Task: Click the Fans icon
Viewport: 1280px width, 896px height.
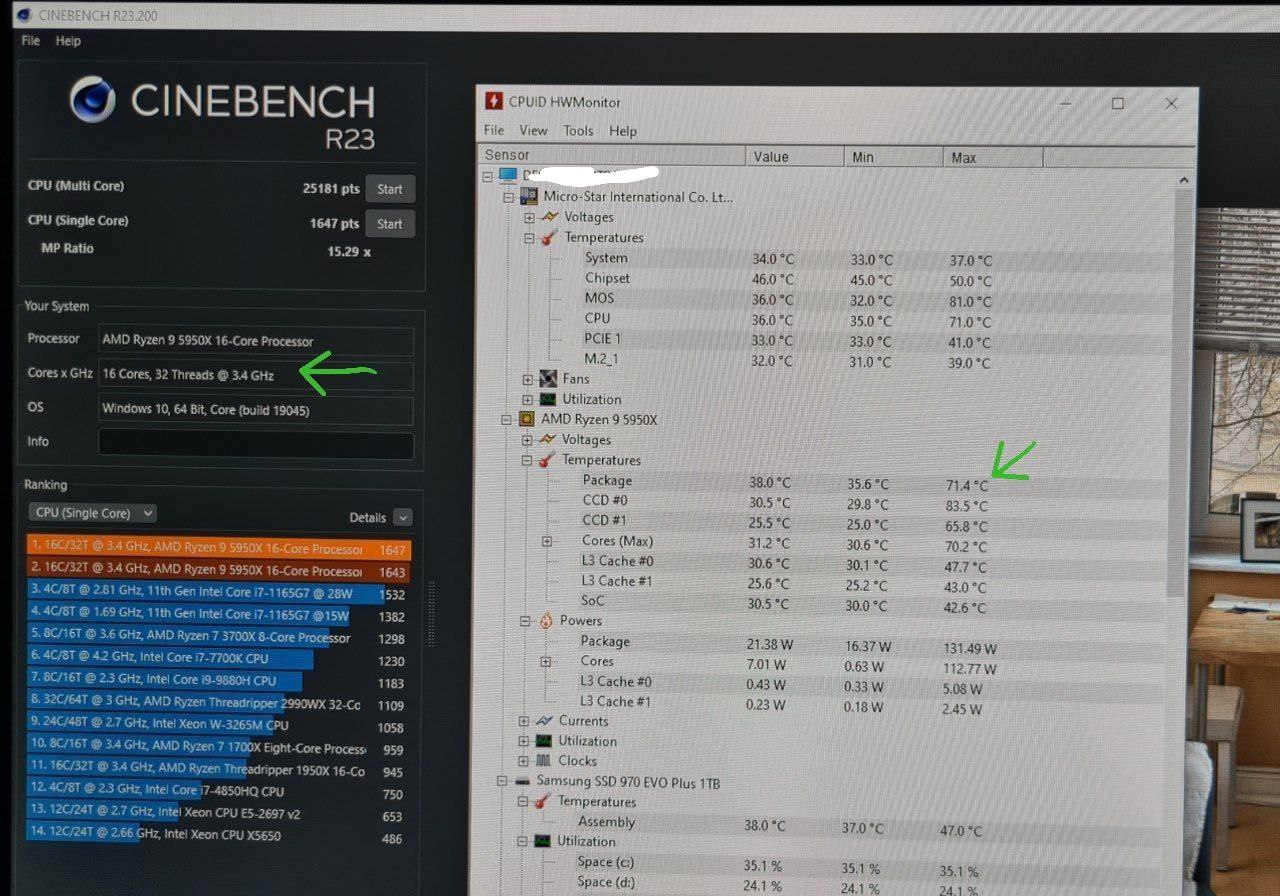Action: click(547, 379)
